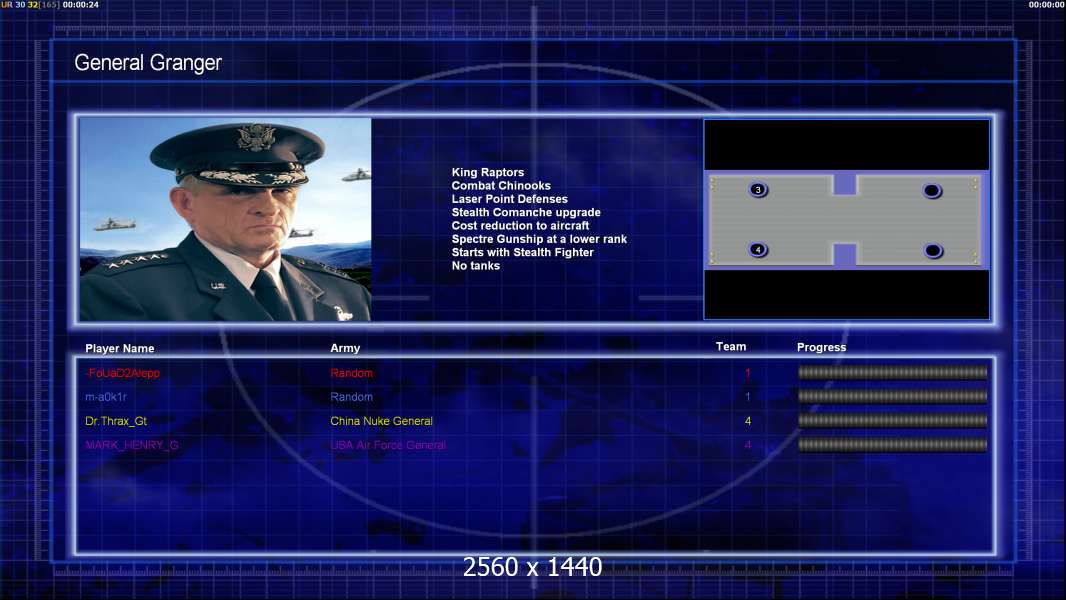Viewport: 1066px width, 600px height.
Task: Click MARK_HENRY_G's loading progress bar
Action: [893, 445]
